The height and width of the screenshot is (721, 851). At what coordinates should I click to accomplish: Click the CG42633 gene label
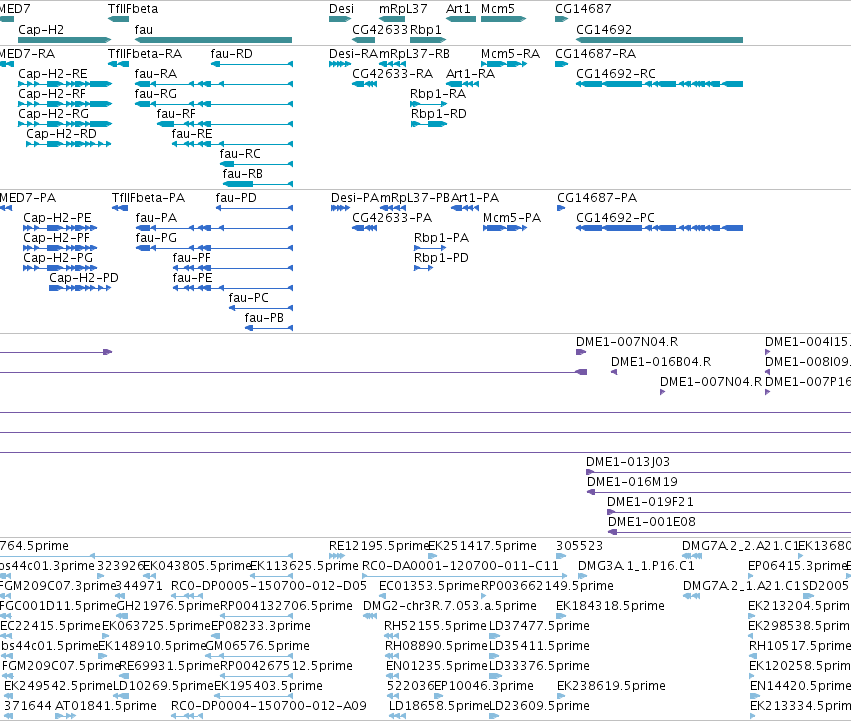380,29
